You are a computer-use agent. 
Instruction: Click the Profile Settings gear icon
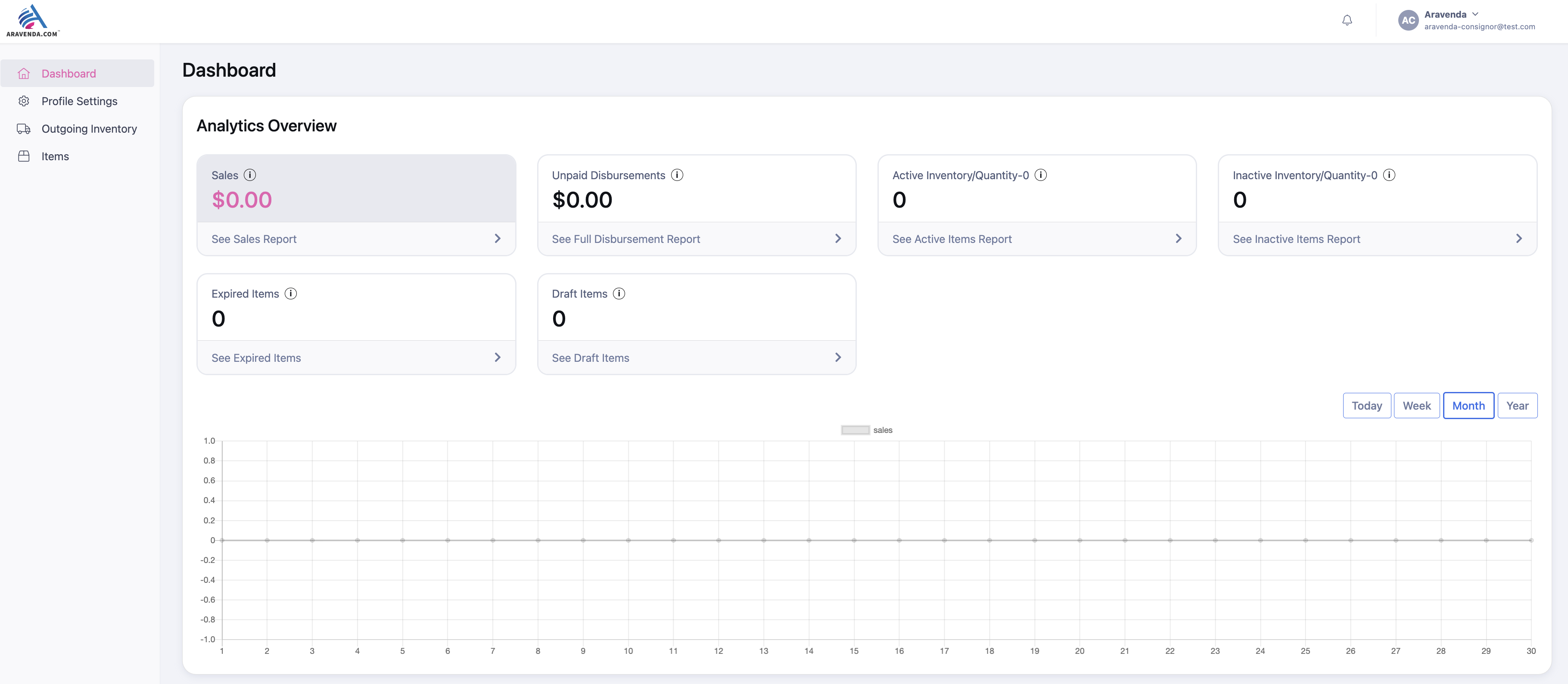coord(24,101)
